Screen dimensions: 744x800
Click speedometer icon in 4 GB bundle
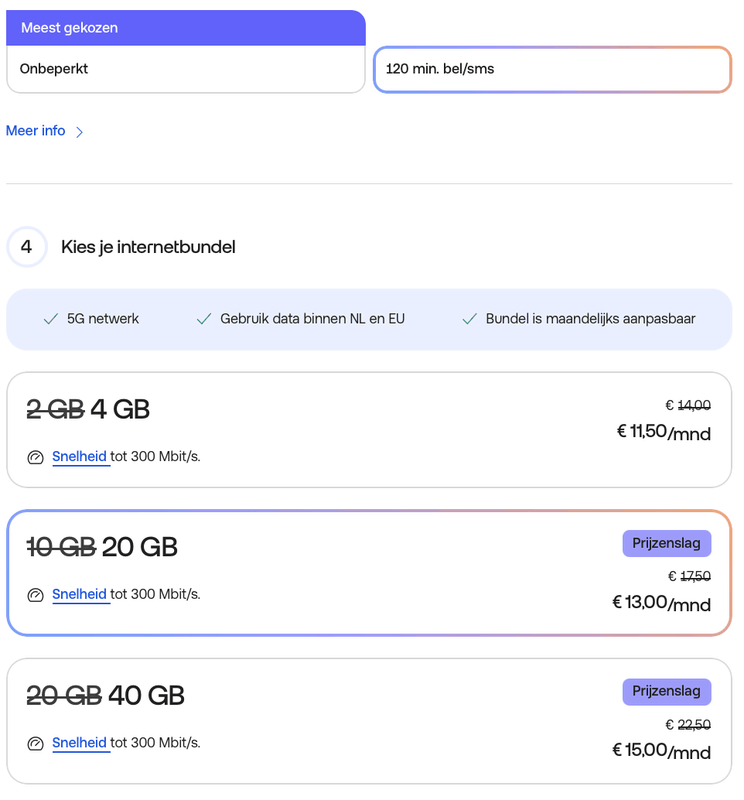[x=36, y=458]
